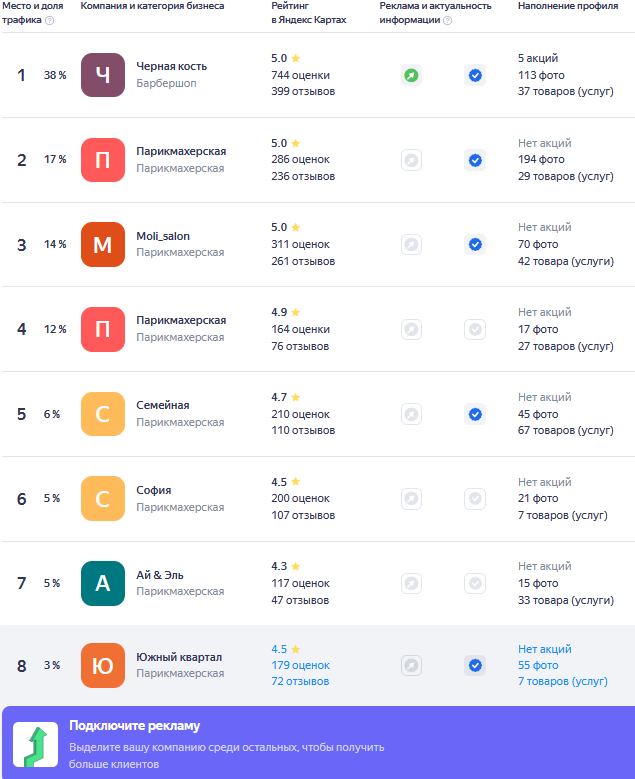
Task: Click the help icon beside 'Реклама и актуальность информации'
Action: 447,20
